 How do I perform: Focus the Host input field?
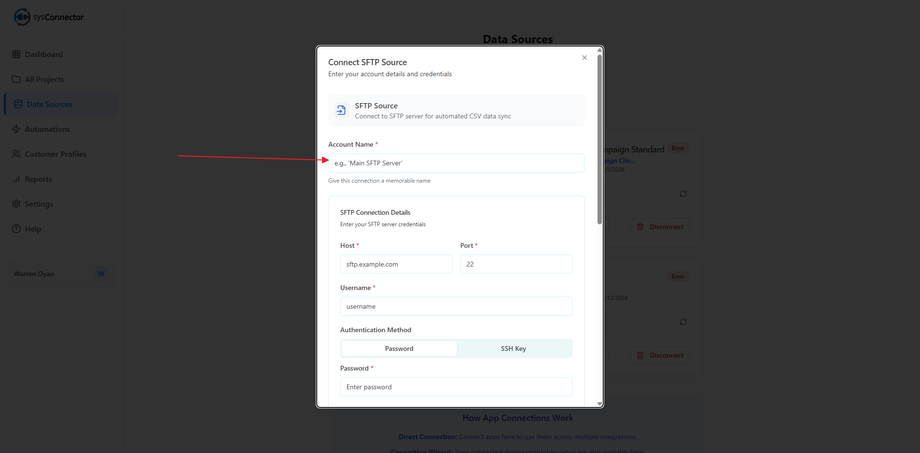(396, 264)
